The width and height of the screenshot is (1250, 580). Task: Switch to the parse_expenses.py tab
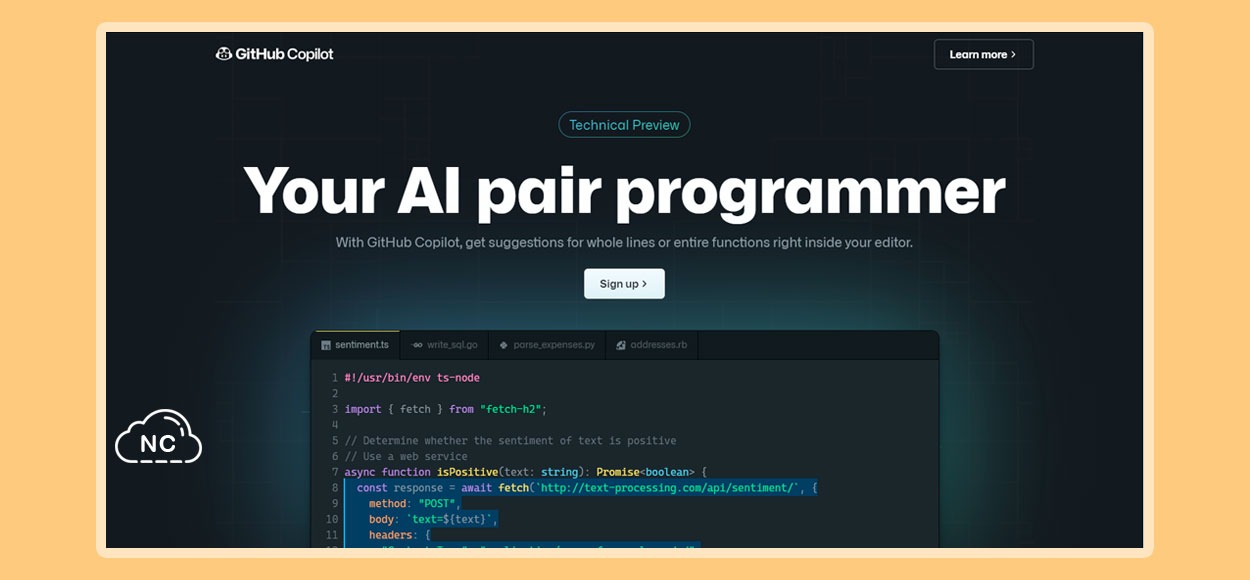[x=546, y=345]
